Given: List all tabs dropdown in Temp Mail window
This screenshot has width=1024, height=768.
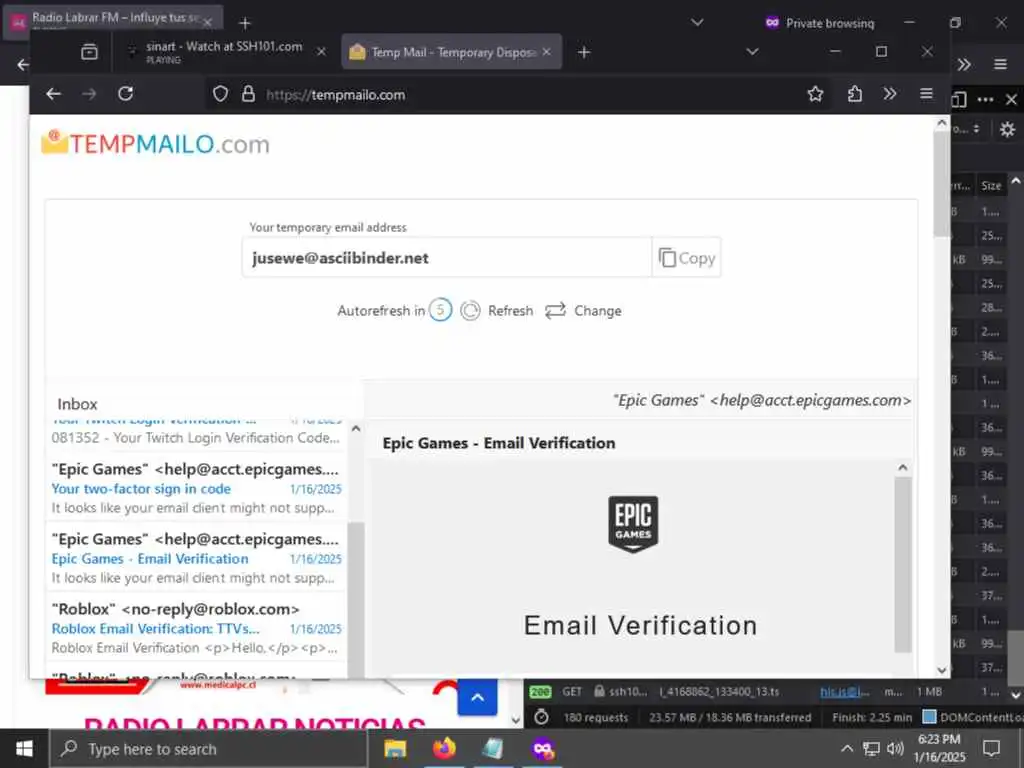Looking at the screenshot, I should [x=752, y=52].
